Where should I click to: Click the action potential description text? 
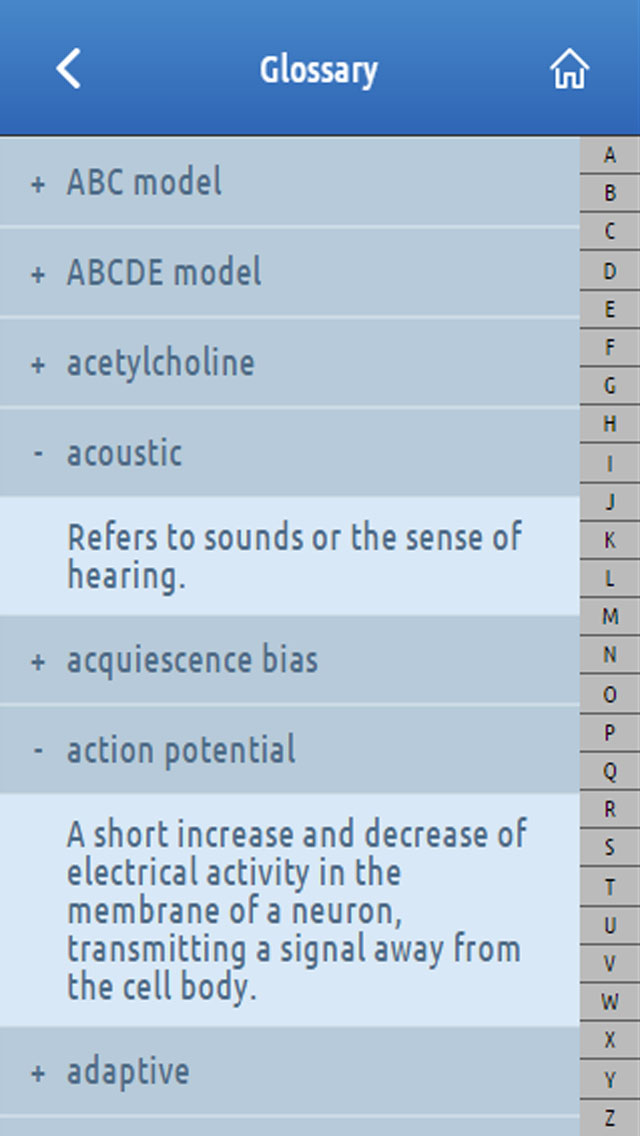296,910
